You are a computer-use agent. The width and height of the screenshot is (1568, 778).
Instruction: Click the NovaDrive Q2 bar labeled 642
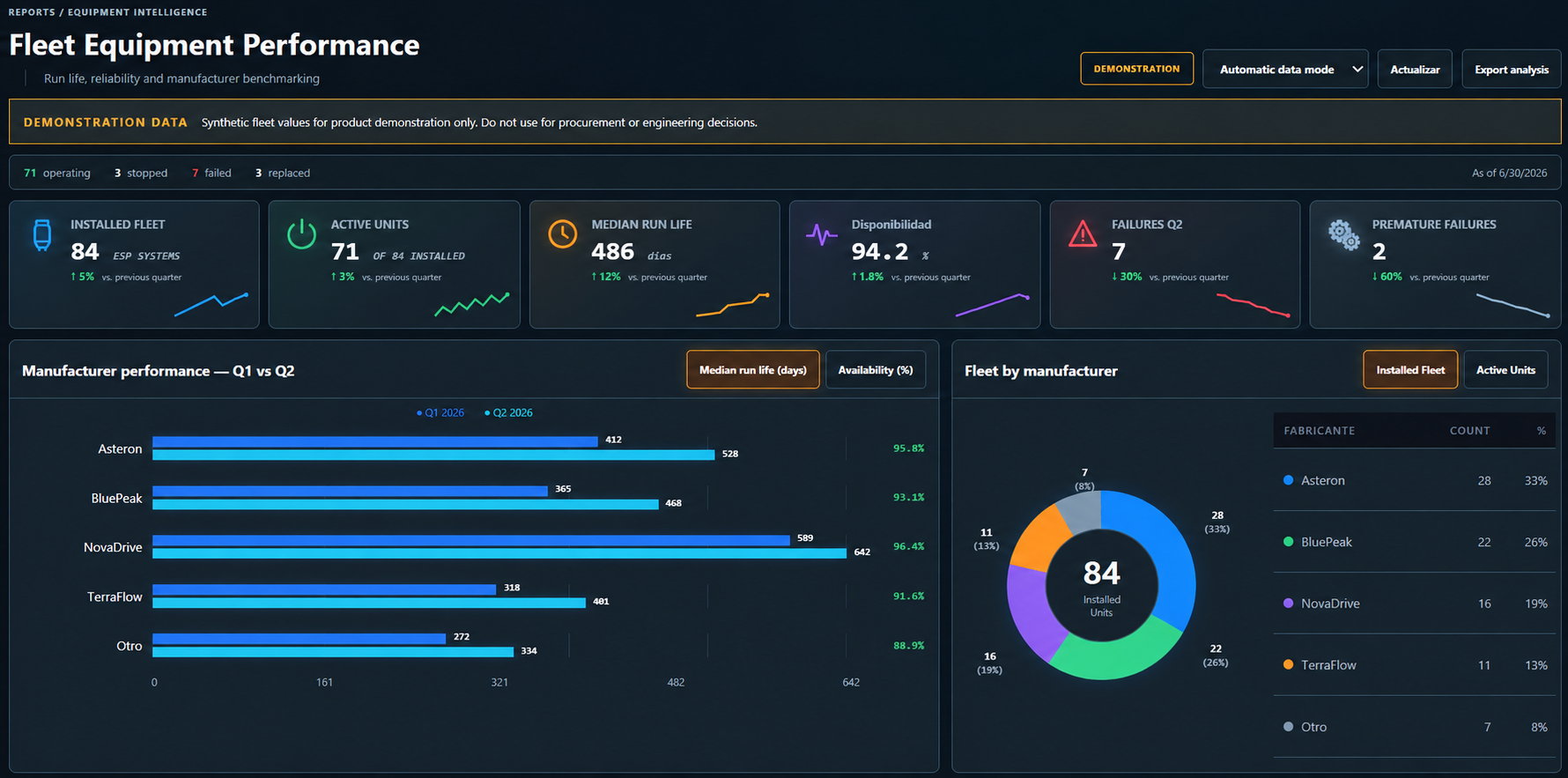[499, 553]
